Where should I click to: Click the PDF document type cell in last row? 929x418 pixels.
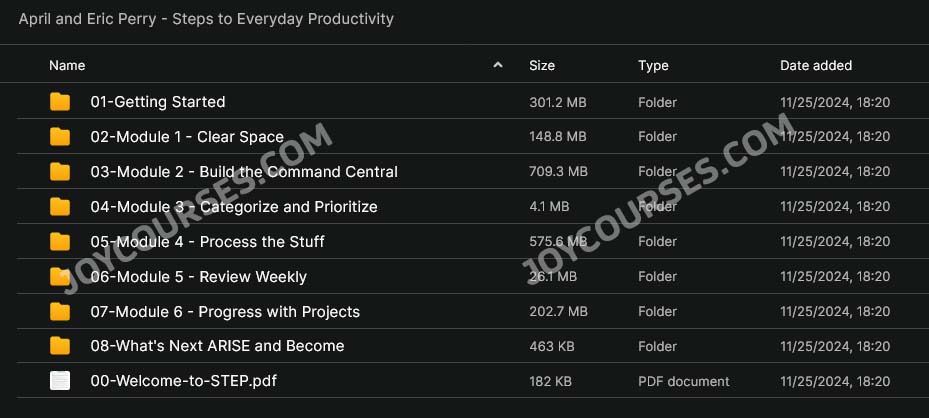click(684, 381)
